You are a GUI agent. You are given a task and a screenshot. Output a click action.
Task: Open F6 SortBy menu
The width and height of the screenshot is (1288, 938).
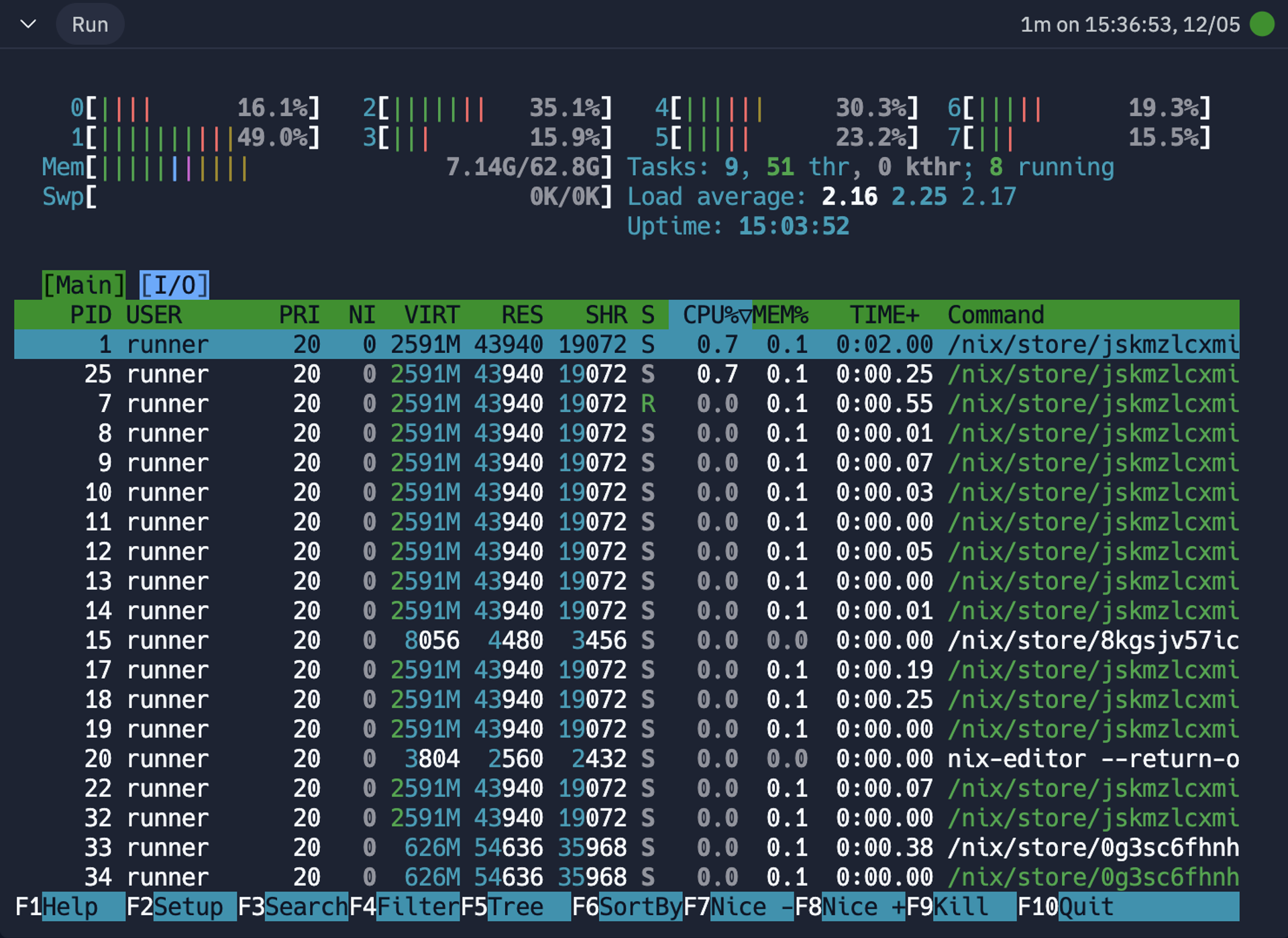627,907
